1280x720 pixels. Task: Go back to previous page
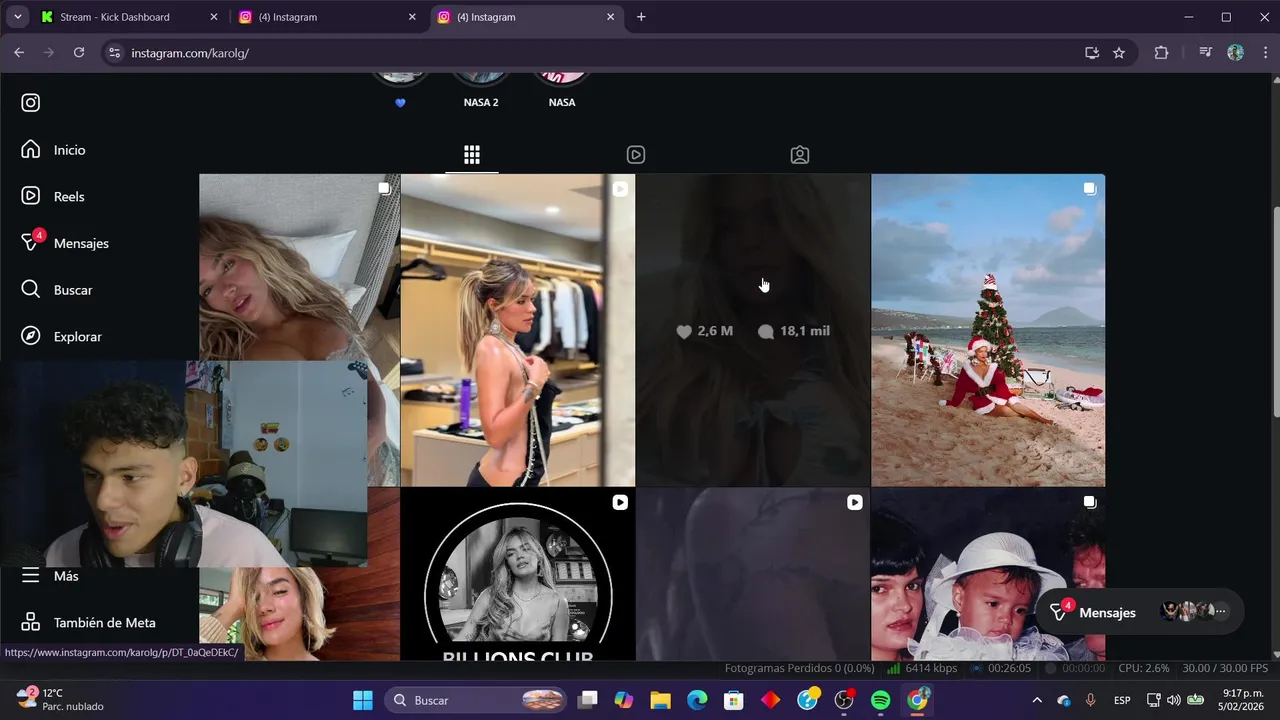(19, 53)
